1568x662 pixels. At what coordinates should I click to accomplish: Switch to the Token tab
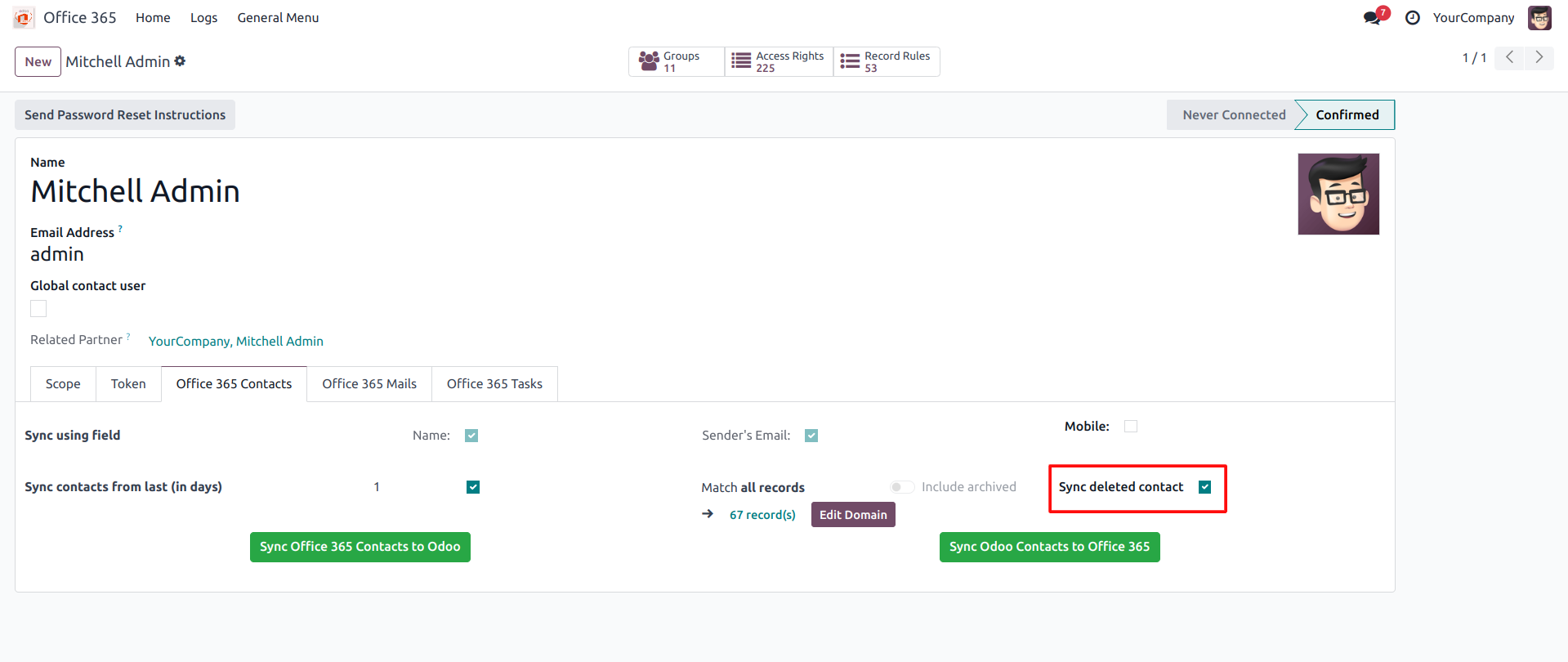tap(128, 384)
